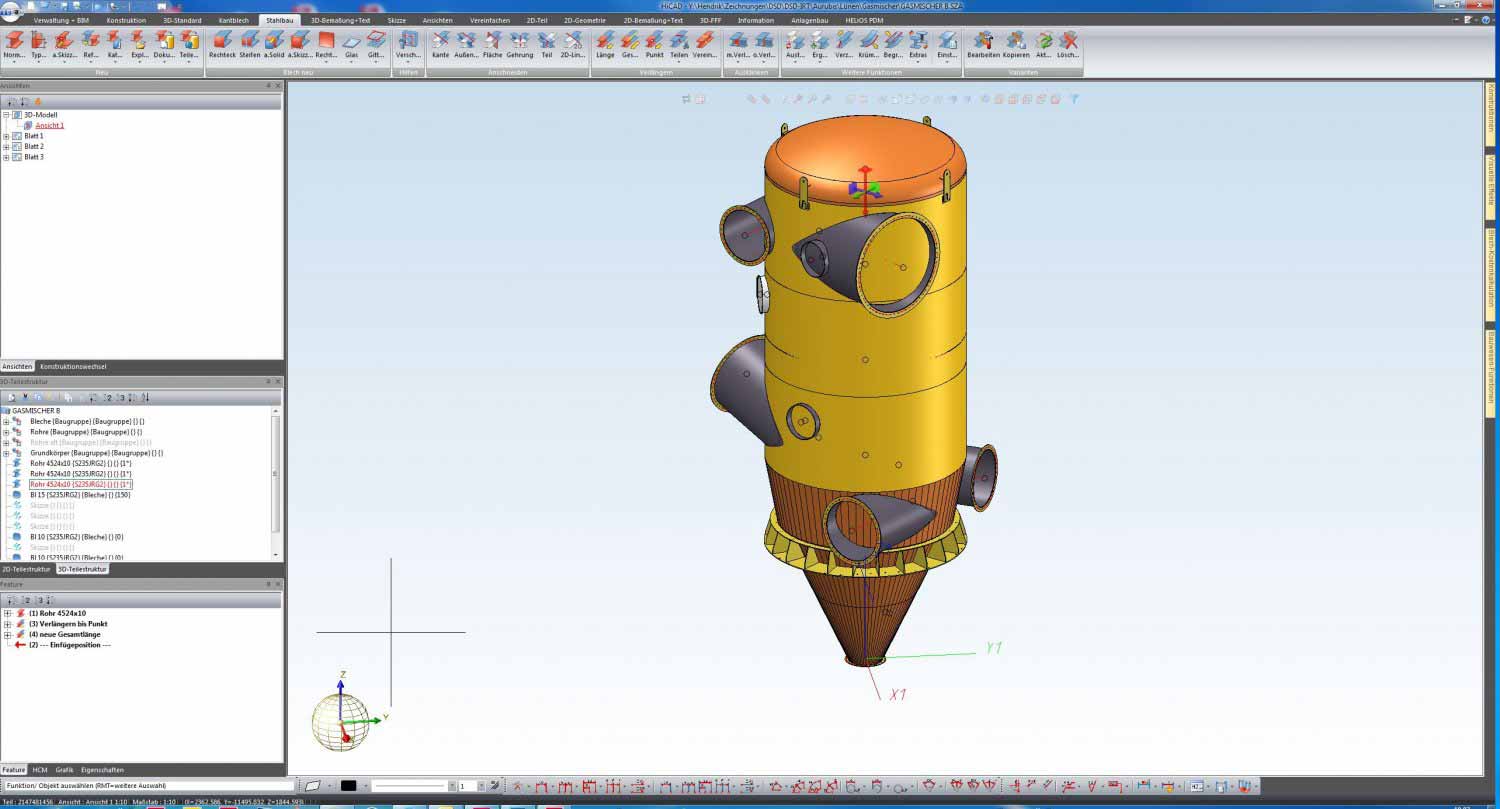1500x809 pixels.
Task: Expand the Grundkörper (Baugruppe) node
Action: tap(6, 453)
